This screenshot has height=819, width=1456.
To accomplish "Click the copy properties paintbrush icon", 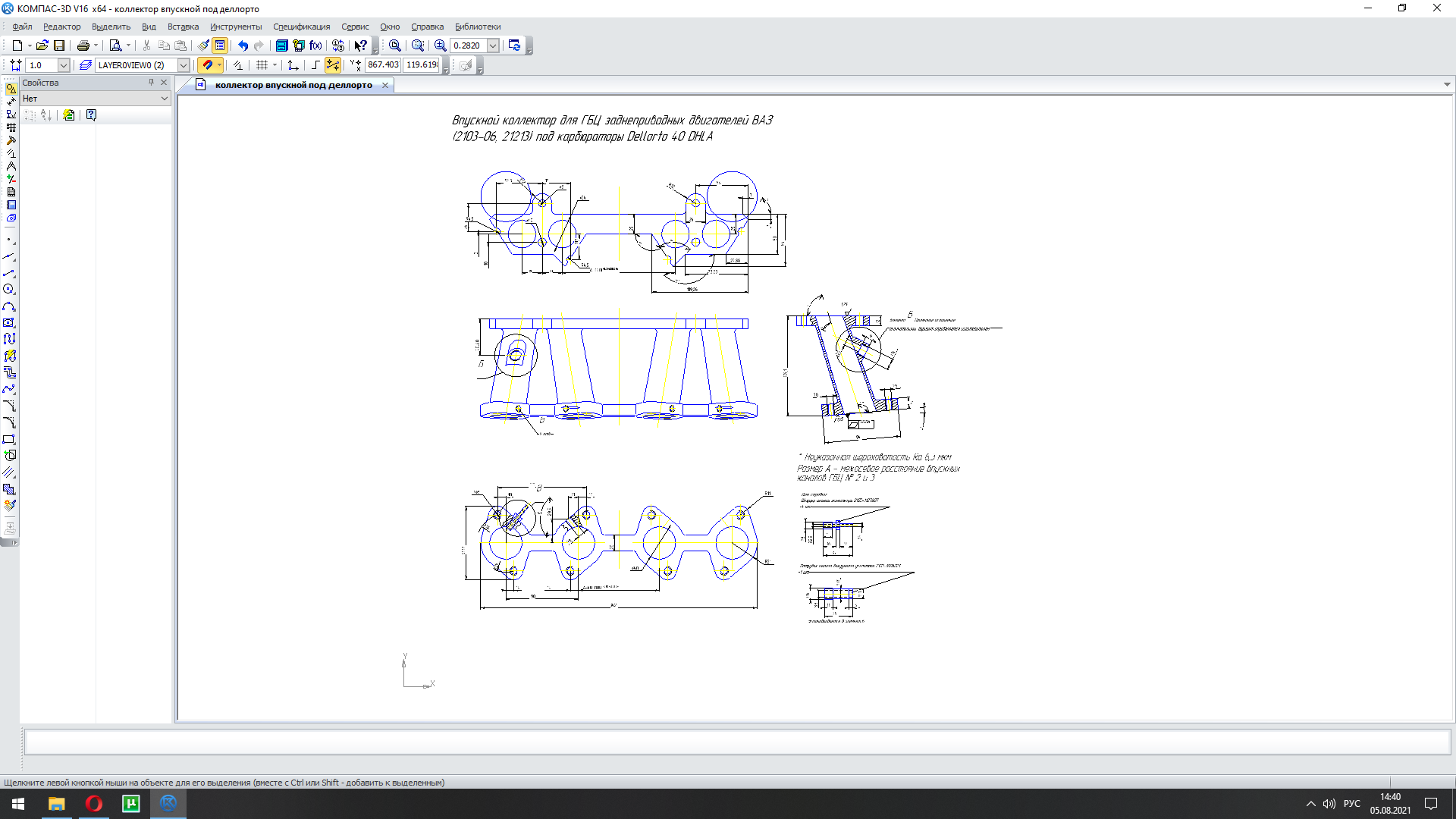I will point(203,45).
